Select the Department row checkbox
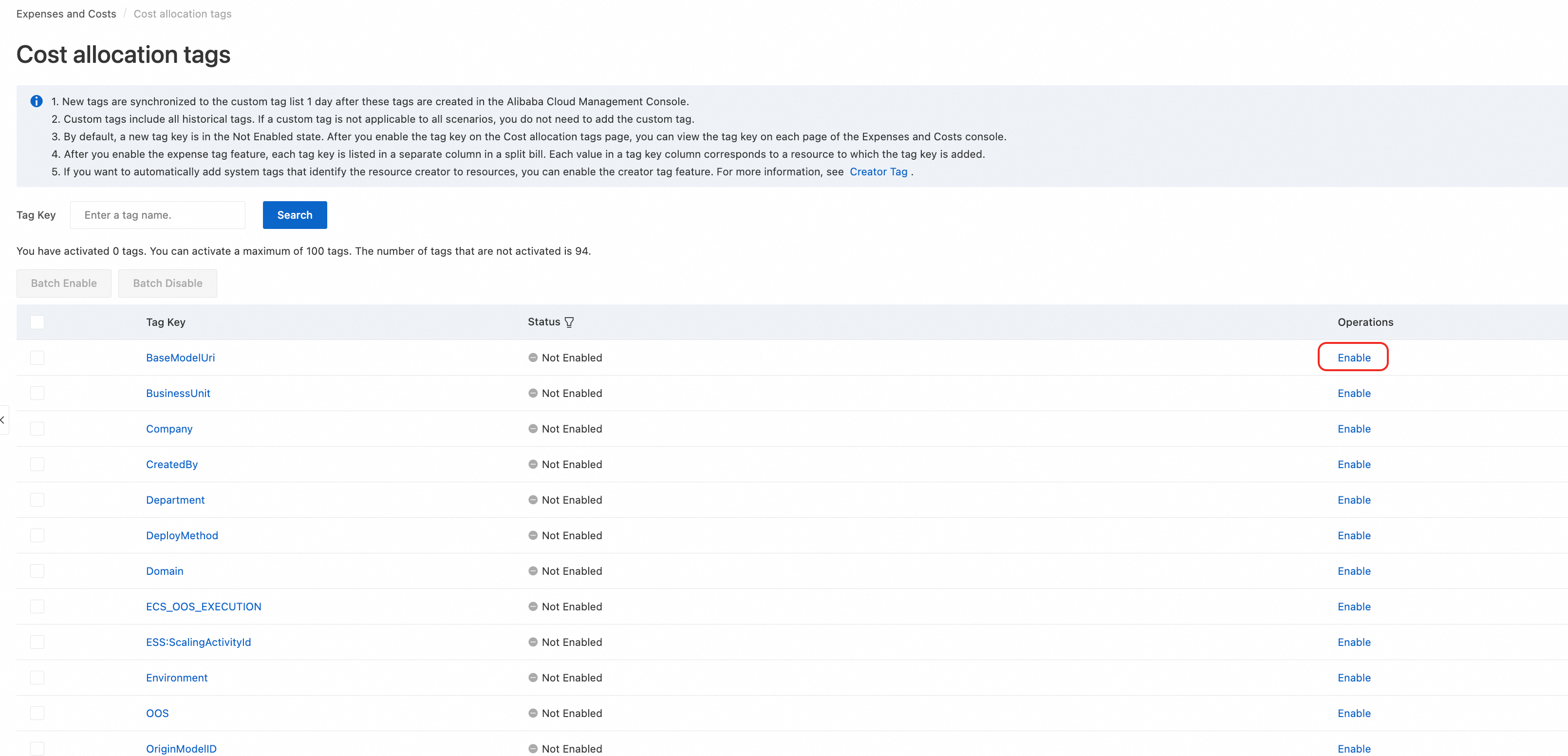This screenshot has height=756, width=1568. point(37,500)
